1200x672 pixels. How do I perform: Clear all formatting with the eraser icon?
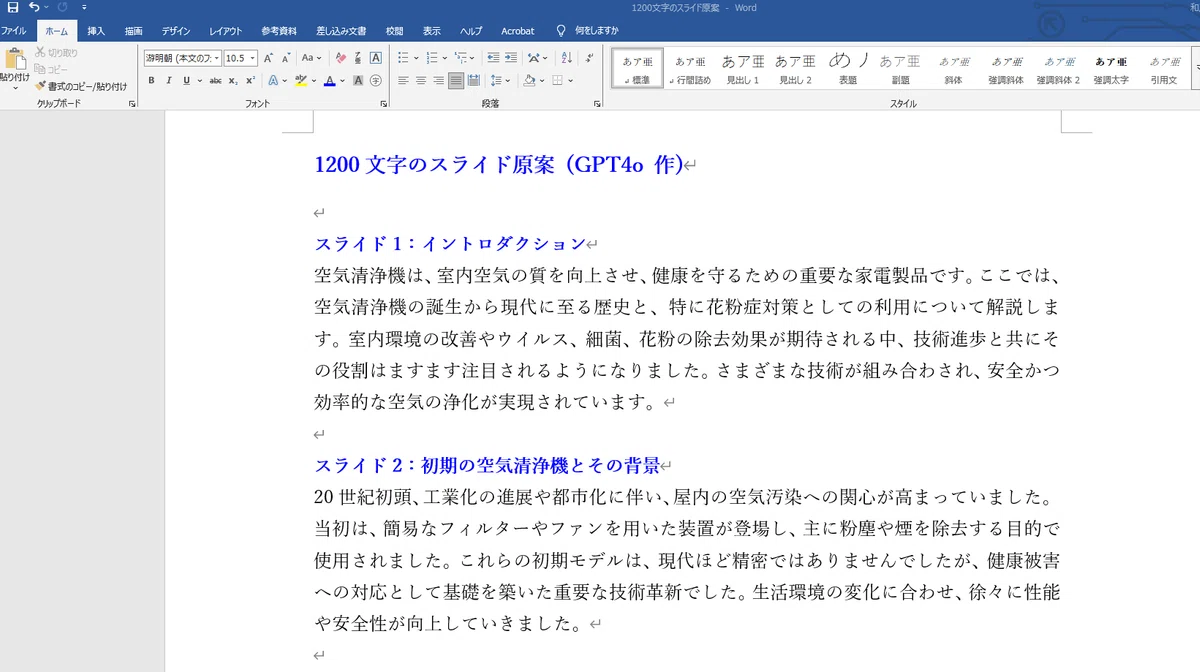click(x=341, y=58)
